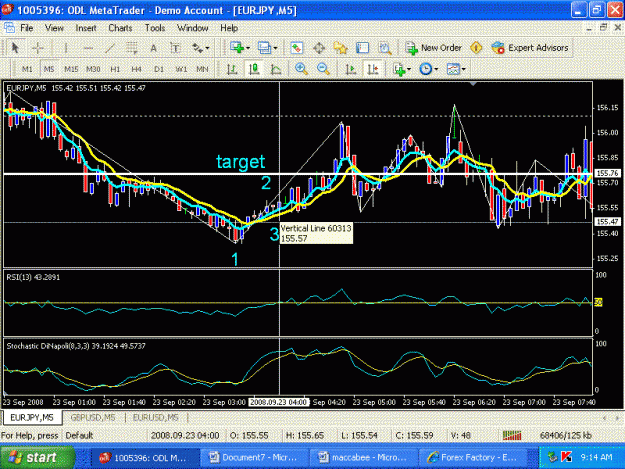Switch to M30 timeframe
The height and width of the screenshot is (469, 625).
coord(93,69)
